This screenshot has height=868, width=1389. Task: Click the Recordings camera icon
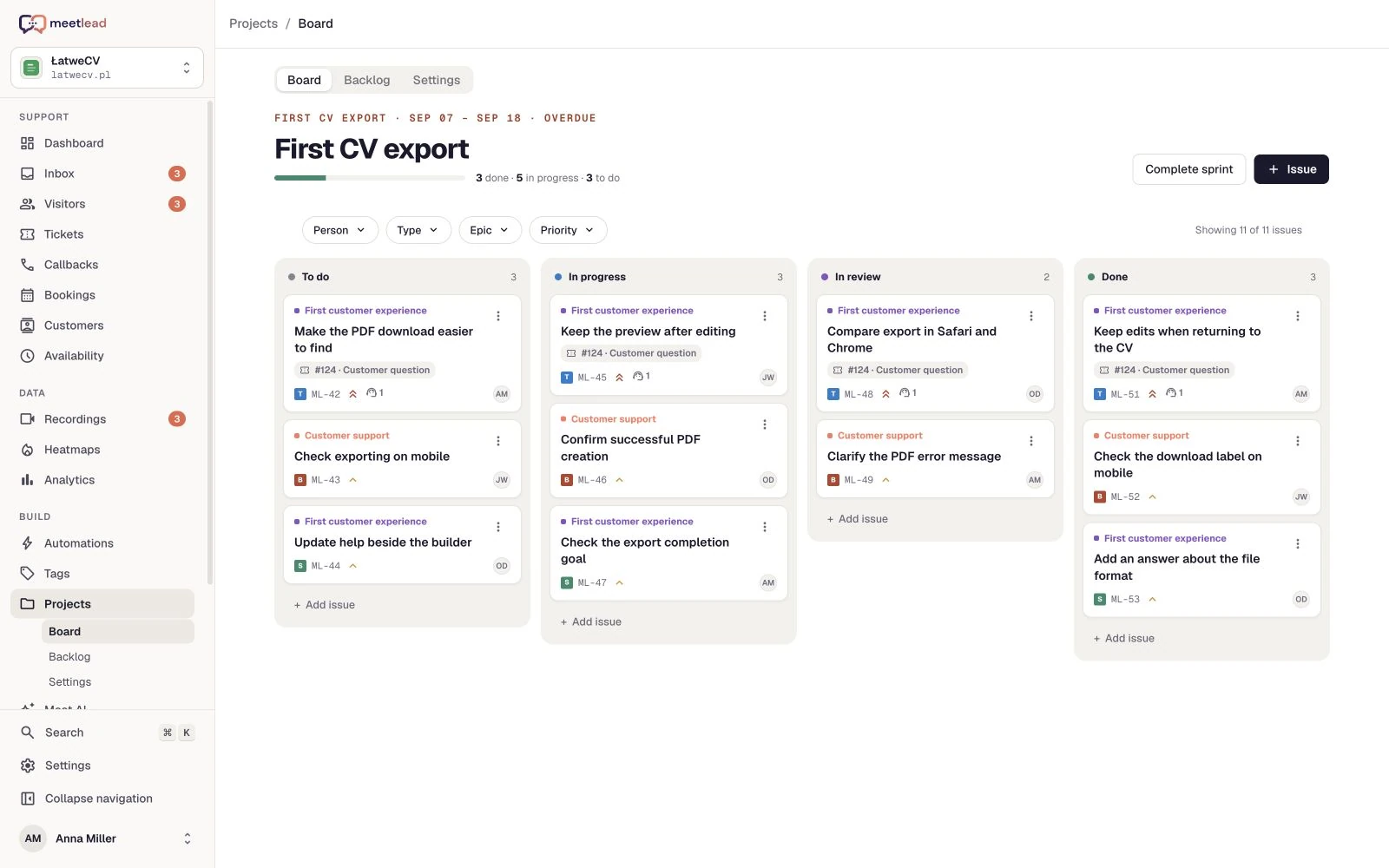pos(28,419)
